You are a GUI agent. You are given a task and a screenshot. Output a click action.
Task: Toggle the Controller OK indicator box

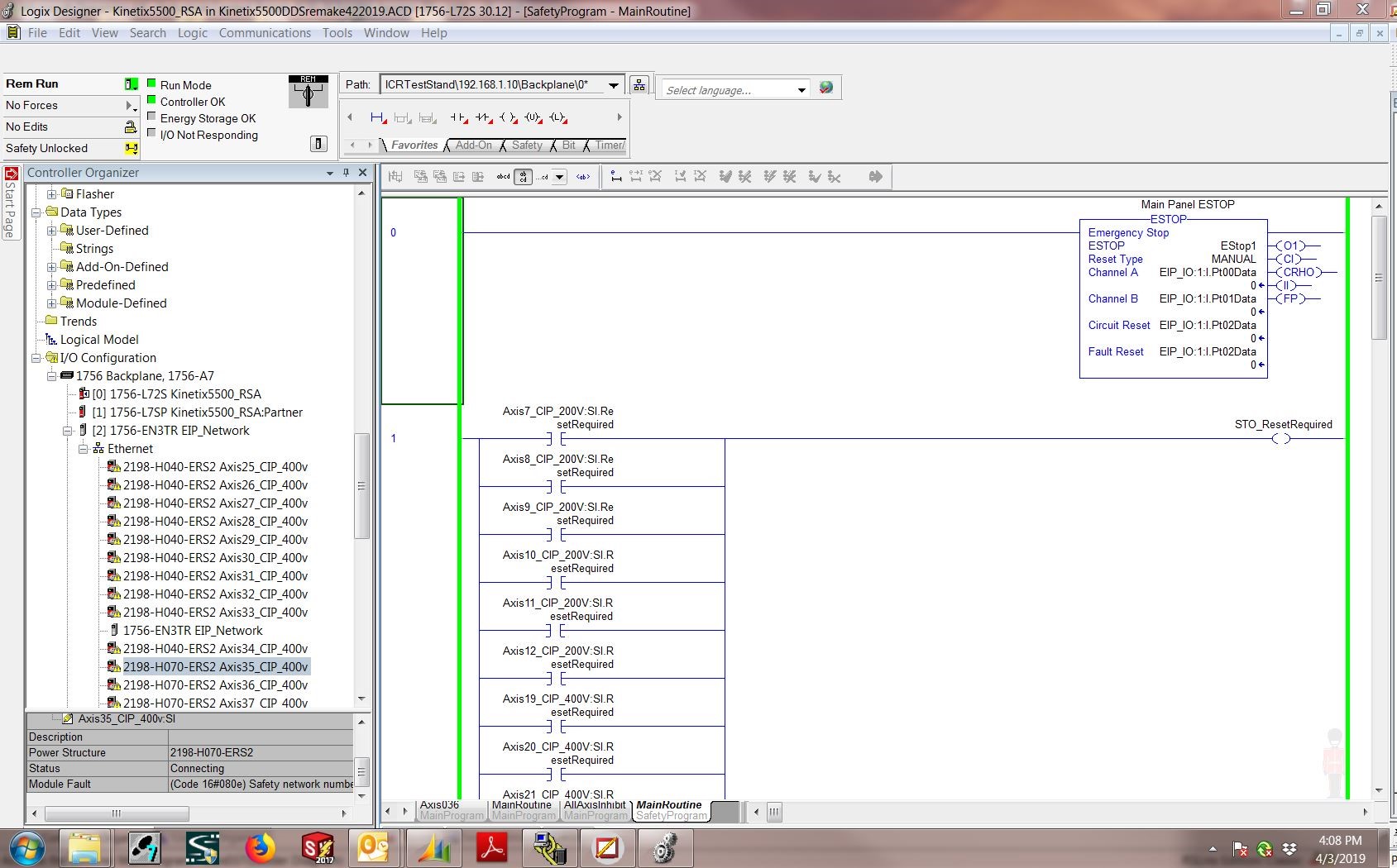(151, 100)
